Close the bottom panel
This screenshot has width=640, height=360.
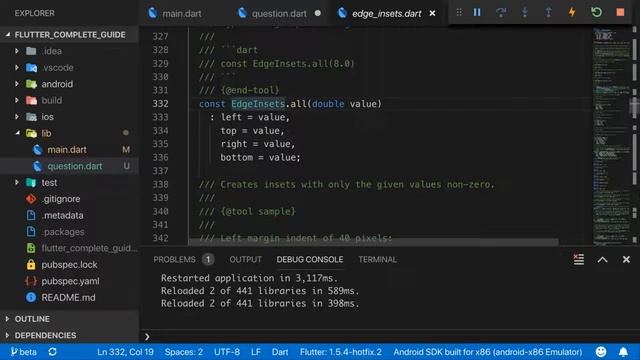(626, 260)
